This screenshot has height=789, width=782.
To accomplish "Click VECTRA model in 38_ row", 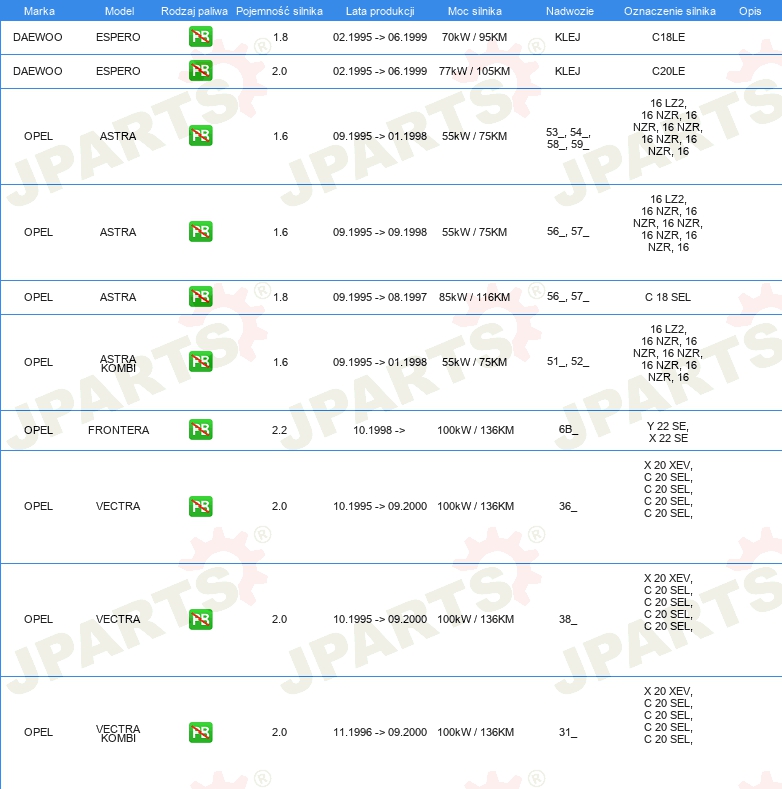I will point(118,619).
